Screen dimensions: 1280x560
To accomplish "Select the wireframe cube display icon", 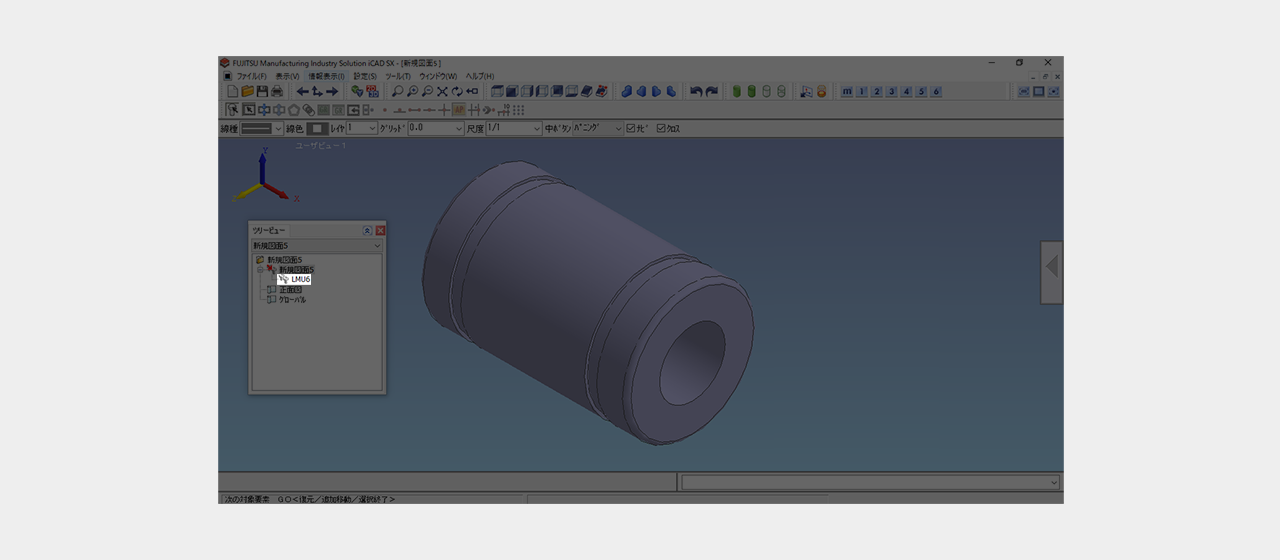I will 497,92.
